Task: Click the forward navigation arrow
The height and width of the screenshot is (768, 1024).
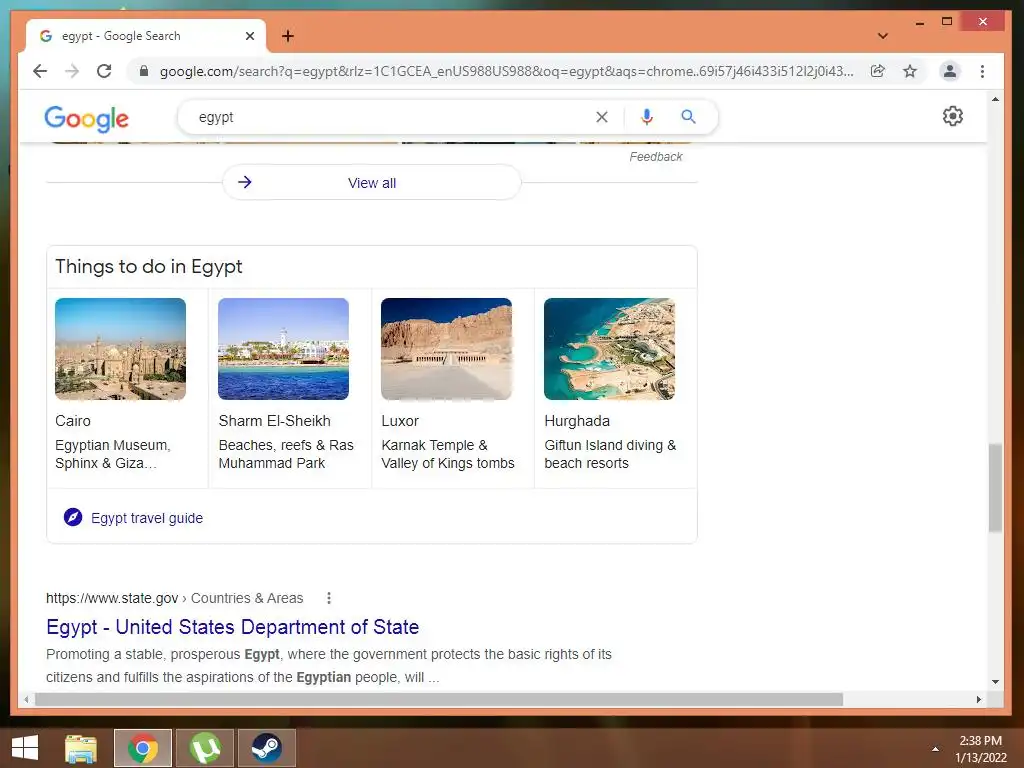Action: point(72,71)
